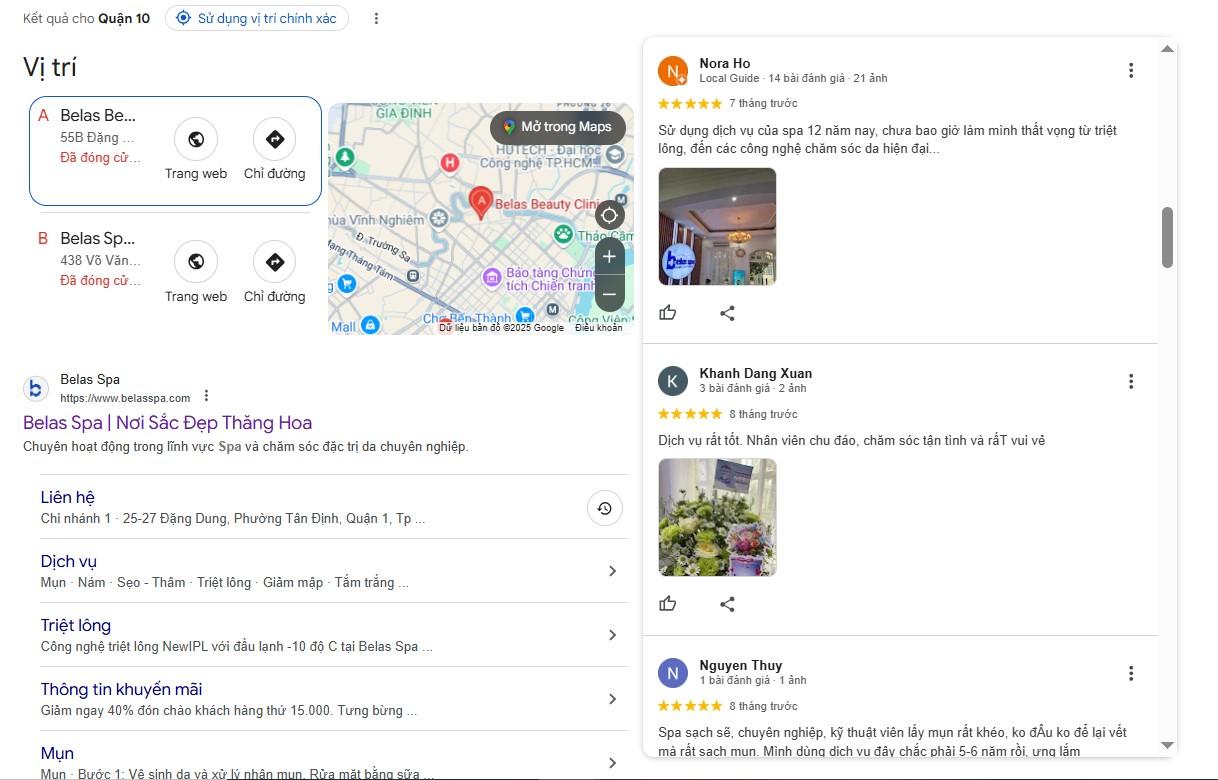Click Nora Ho's profile avatar
The width and height of the screenshot is (1218, 780).
(673, 71)
